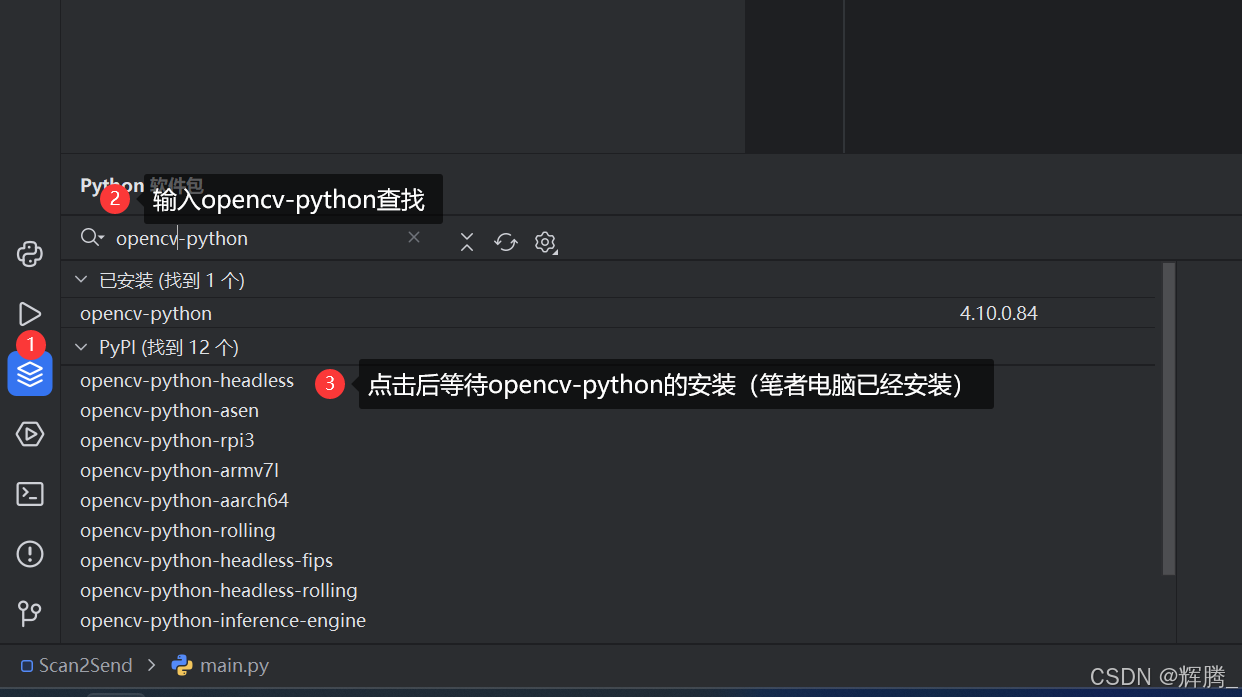This screenshot has width=1242, height=697.
Task: Open search options magnifier dropdown
Action: (92, 238)
